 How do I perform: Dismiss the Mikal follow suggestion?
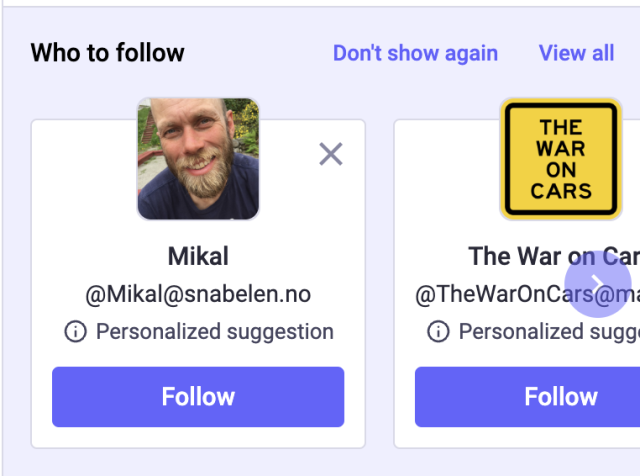(330, 154)
